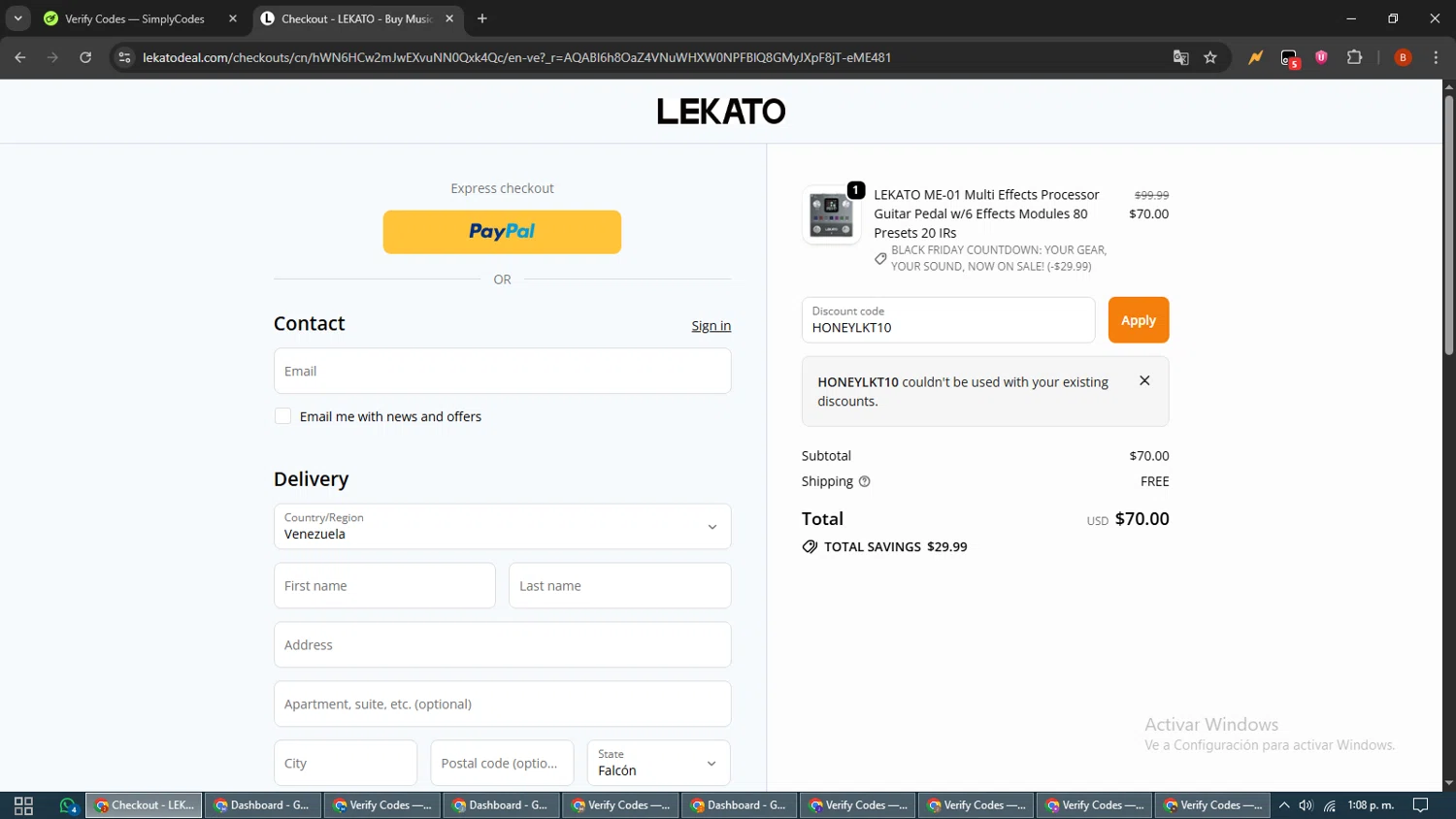Screen dimensions: 1456x819
Task: Open the State dropdown showing Falcón
Action: tap(658, 764)
